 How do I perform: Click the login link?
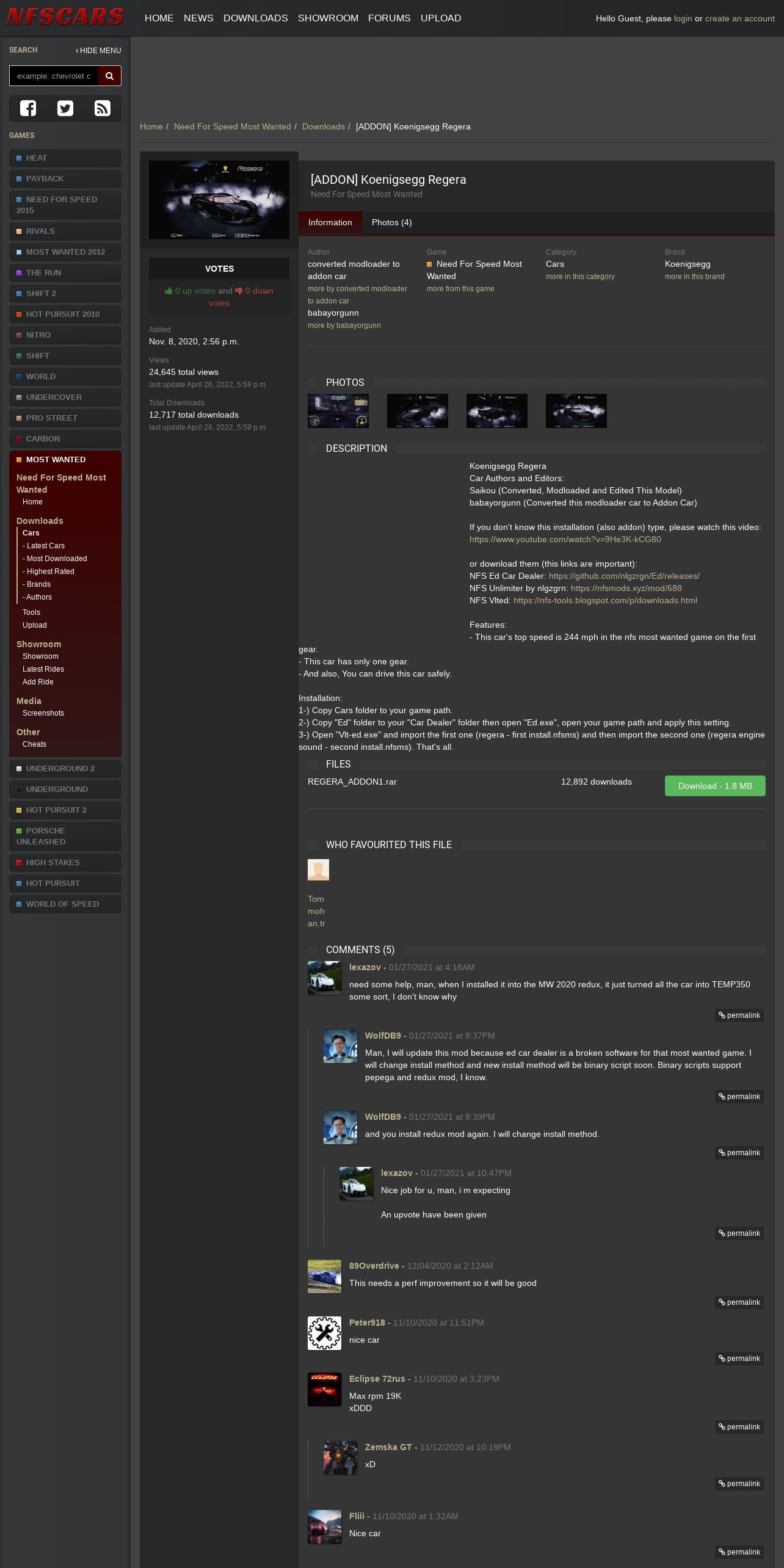683,19
